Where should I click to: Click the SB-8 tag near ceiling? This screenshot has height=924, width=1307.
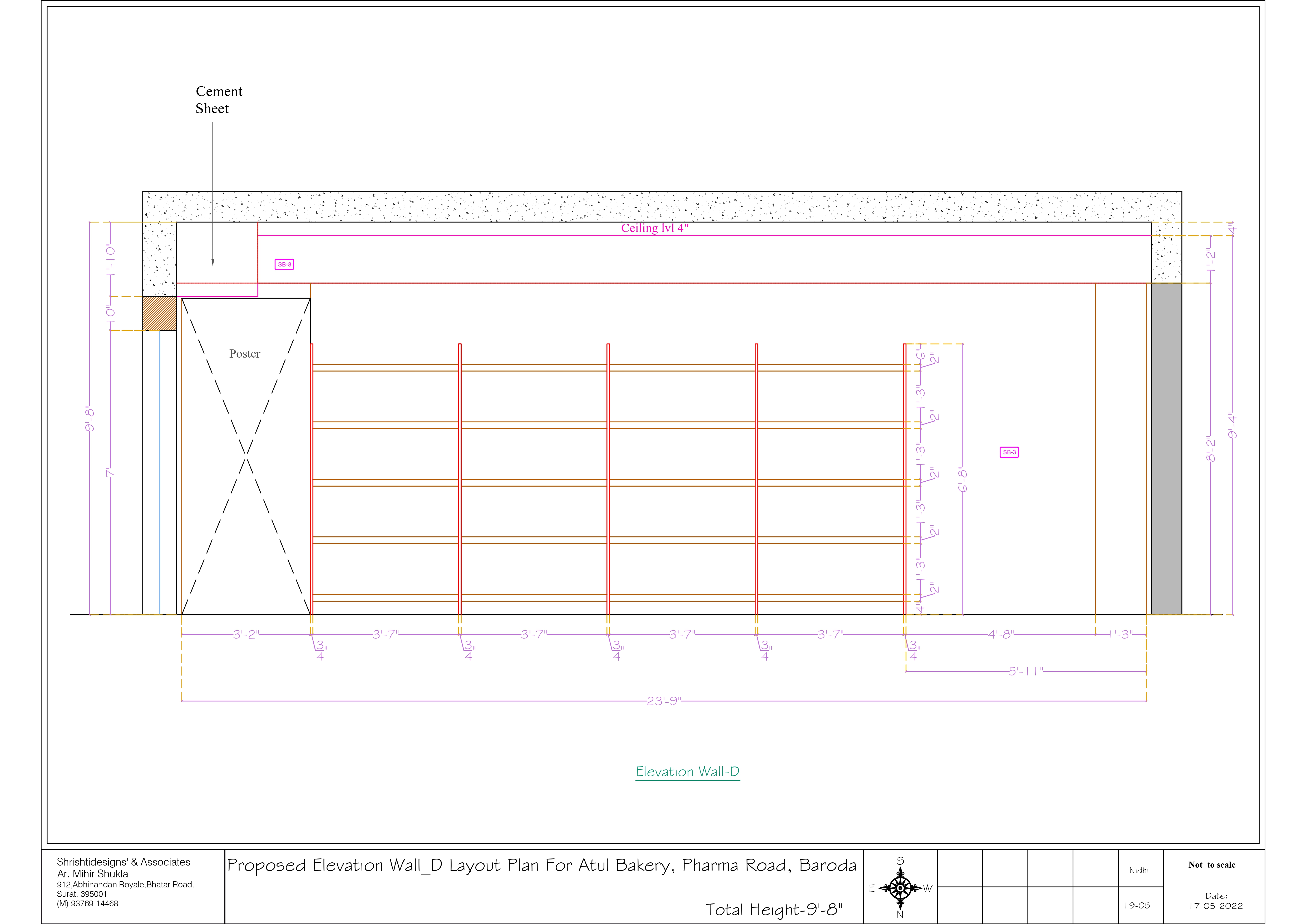pos(284,264)
